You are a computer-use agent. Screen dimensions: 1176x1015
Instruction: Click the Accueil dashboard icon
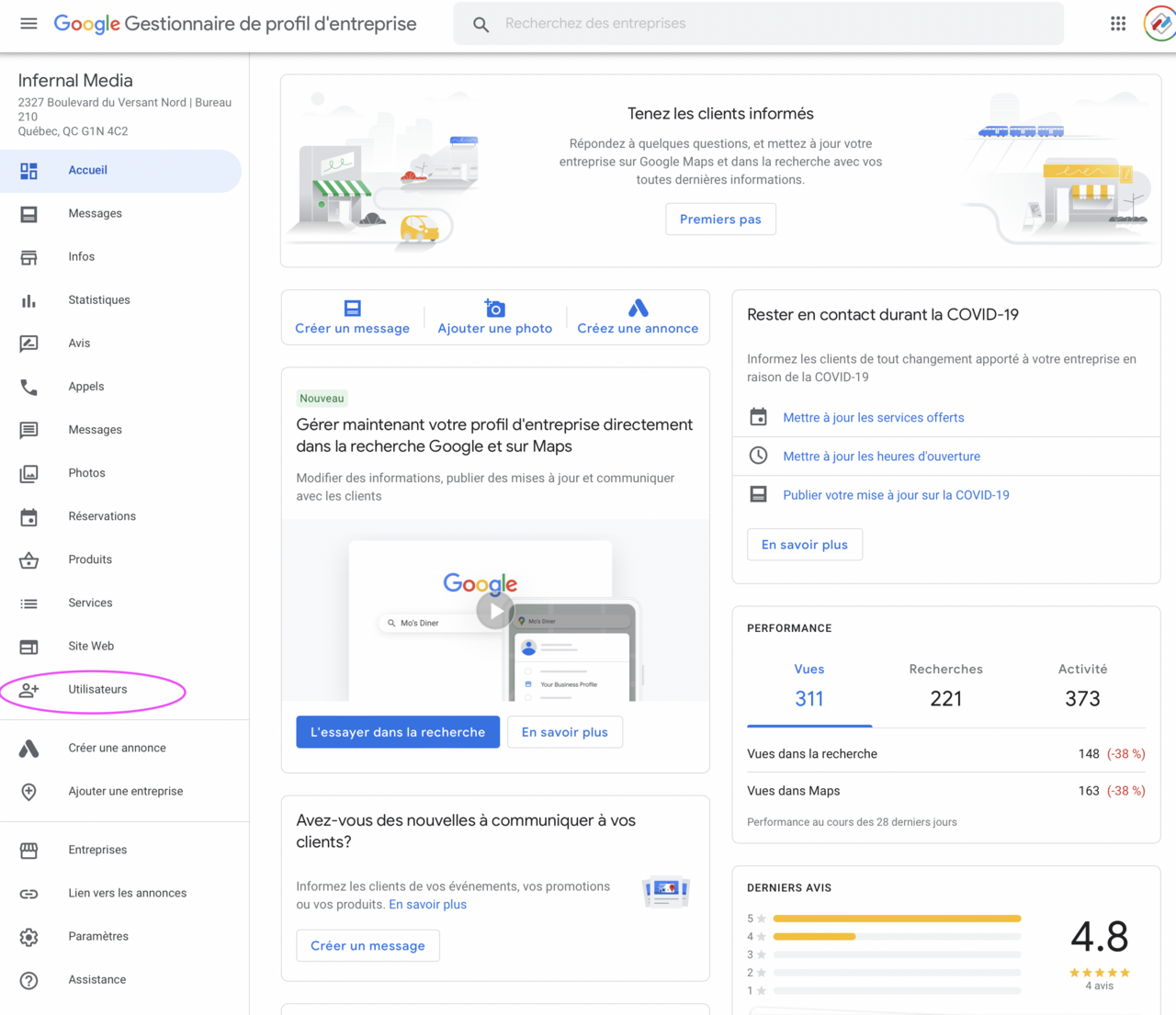click(x=29, y=171)
